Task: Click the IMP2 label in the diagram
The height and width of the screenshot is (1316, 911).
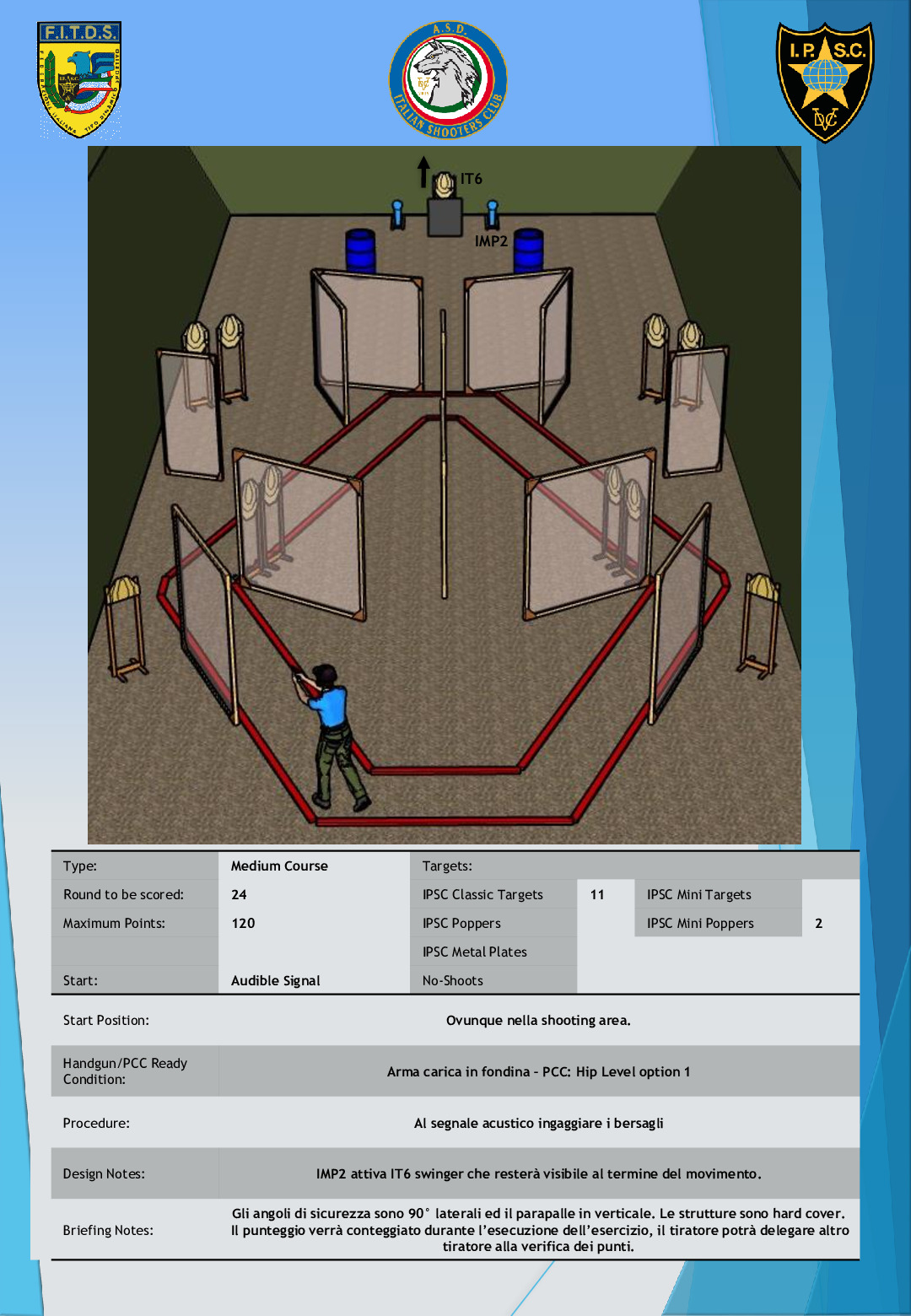Action: pyautogui.click(x=491, y=241)
